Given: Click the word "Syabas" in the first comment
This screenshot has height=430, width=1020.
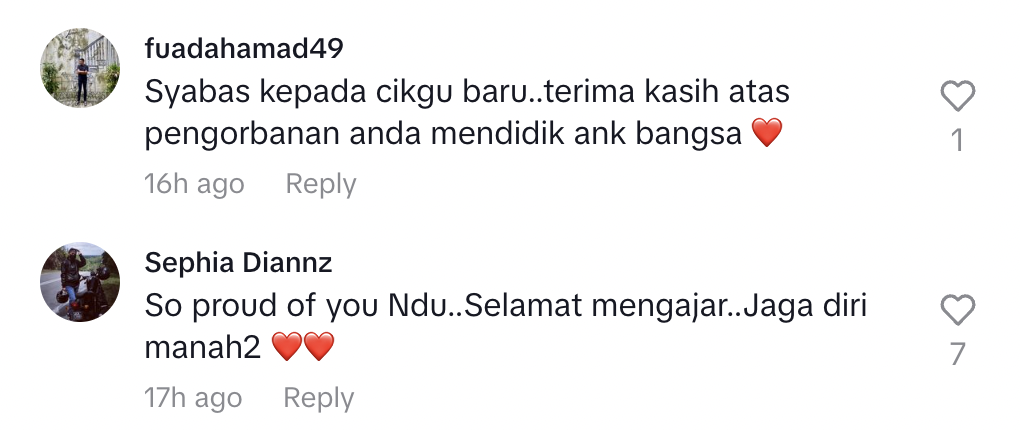Looking at the screenshot, I should (x=197, y=92).
